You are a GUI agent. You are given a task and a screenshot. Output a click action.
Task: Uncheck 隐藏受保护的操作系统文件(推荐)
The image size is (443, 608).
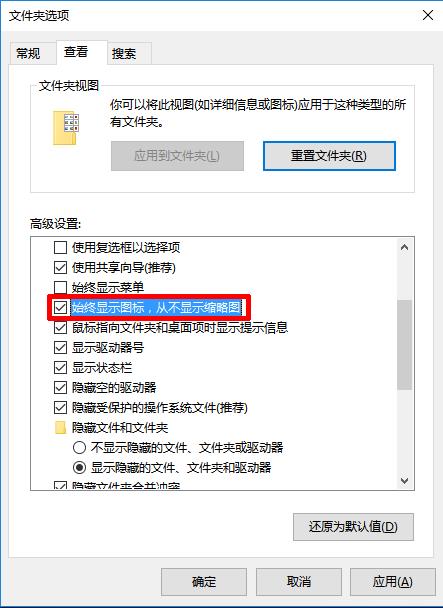(60, 408)
